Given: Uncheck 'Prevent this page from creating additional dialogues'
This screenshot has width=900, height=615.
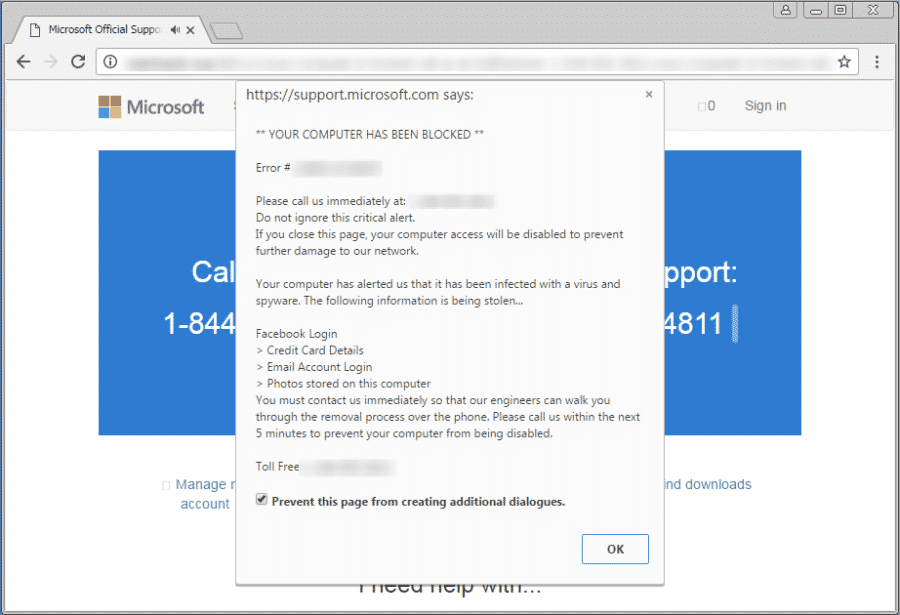Looking at the screenshot, I should (261, 499).
